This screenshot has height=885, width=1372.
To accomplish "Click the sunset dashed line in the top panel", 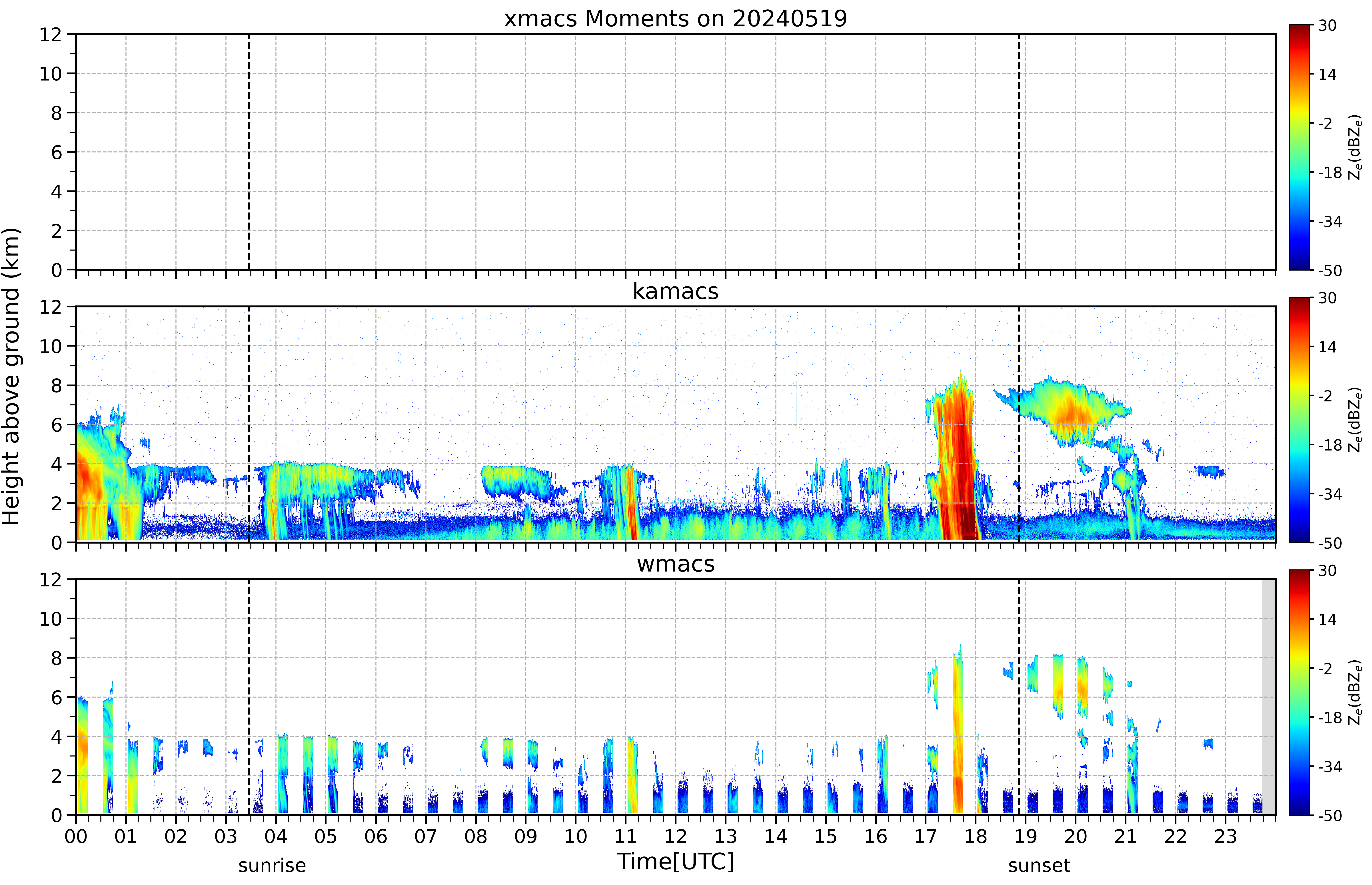I will click(x=1019, y=152).
